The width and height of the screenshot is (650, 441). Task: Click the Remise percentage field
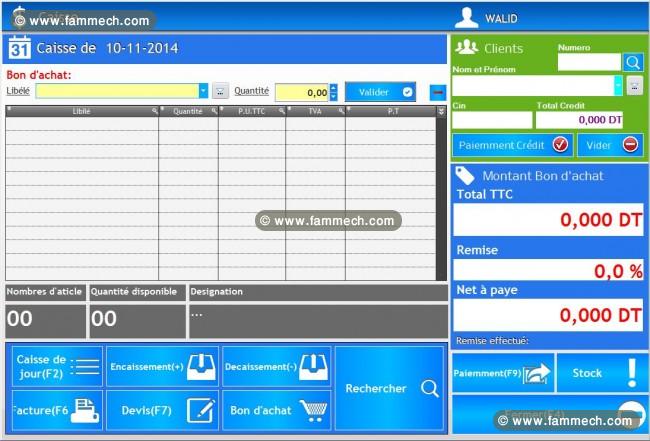pyautogui.click(x=548, y=270)
